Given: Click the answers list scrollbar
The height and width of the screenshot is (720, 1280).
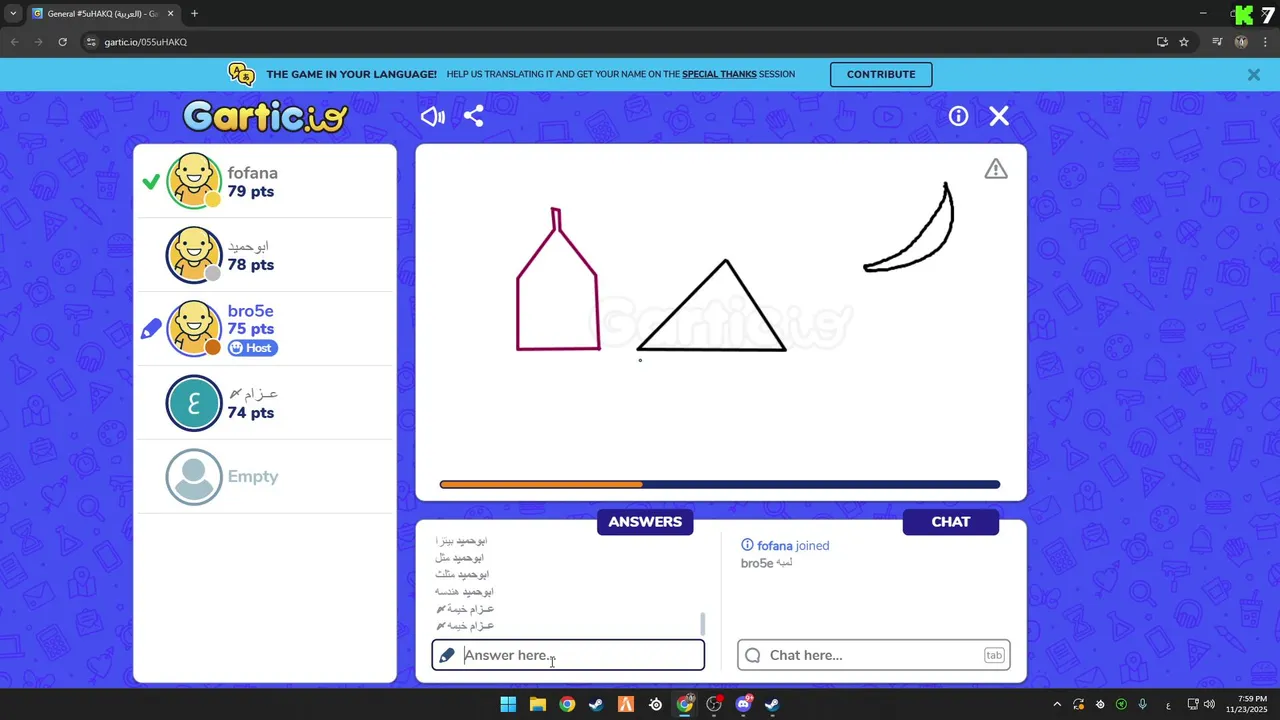Looking at the screenshot, I should click(702, 623).
